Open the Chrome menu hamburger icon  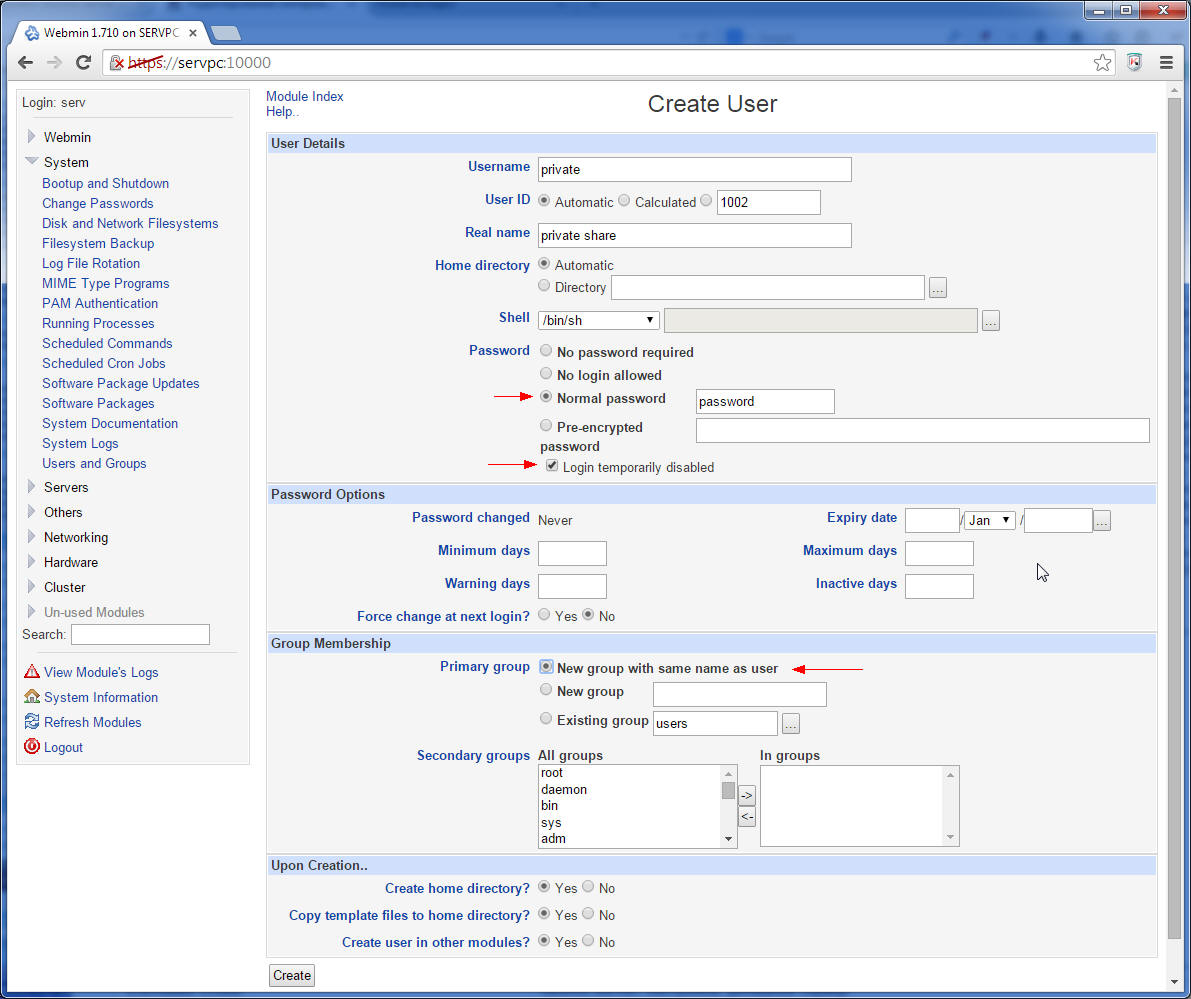pos(1166,62)
